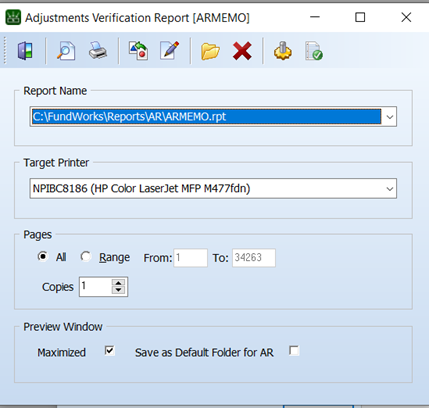
Task: Click the printer icon to print report
Action: click(x=98, y=51)
